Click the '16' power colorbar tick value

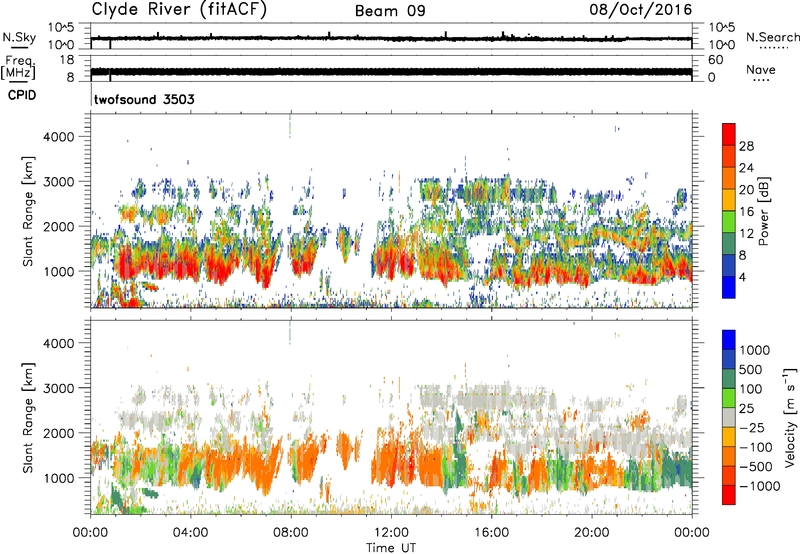746,212
